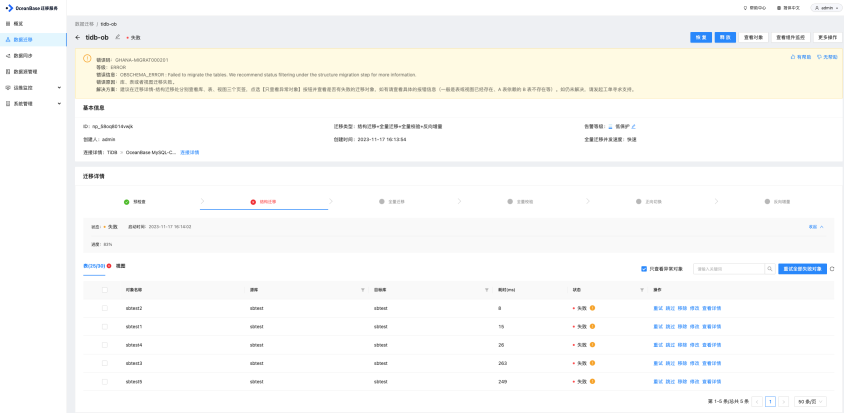Go back using the arrow beside tidb-ob
Screen dimensions: 844x413
point(78,38)
